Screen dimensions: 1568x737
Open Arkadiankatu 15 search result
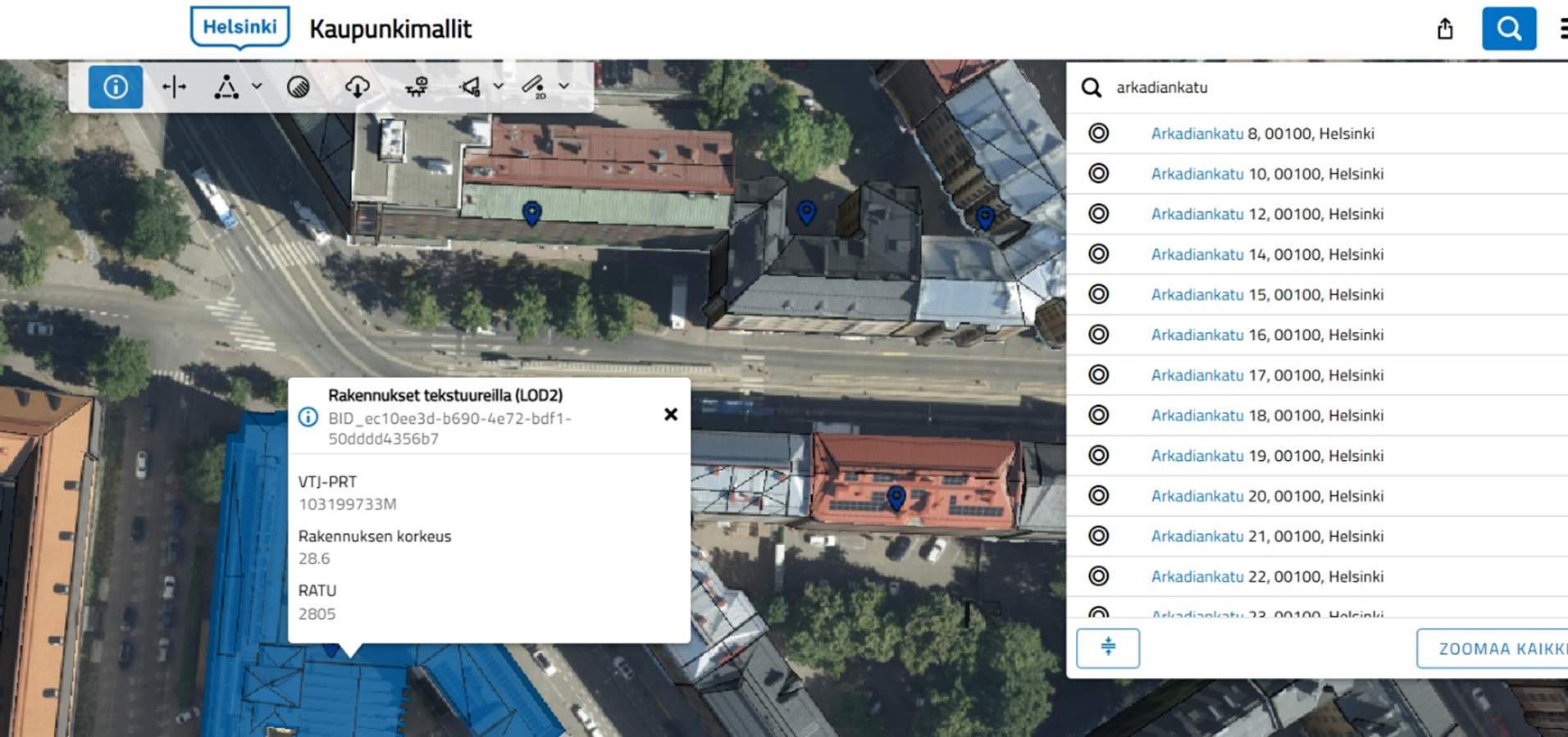point(1266,294)
